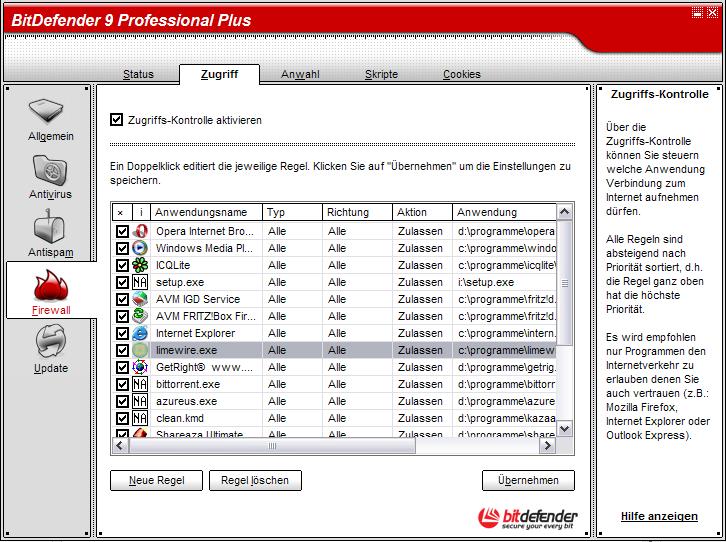Uncheck the Opera Internet Browser rule
The height and width of the screenshot is (542, 726).
122,231
